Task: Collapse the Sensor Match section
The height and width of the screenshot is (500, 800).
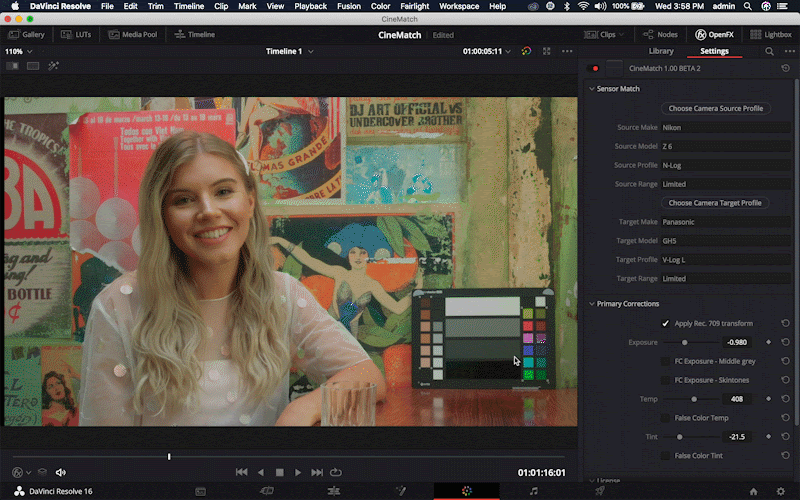Action: [592, 89]
